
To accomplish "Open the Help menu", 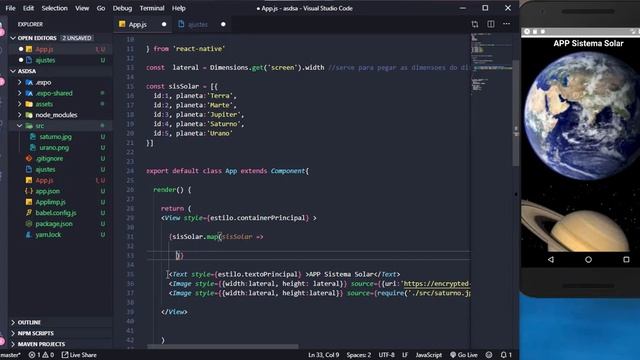I will pos(178,8).
